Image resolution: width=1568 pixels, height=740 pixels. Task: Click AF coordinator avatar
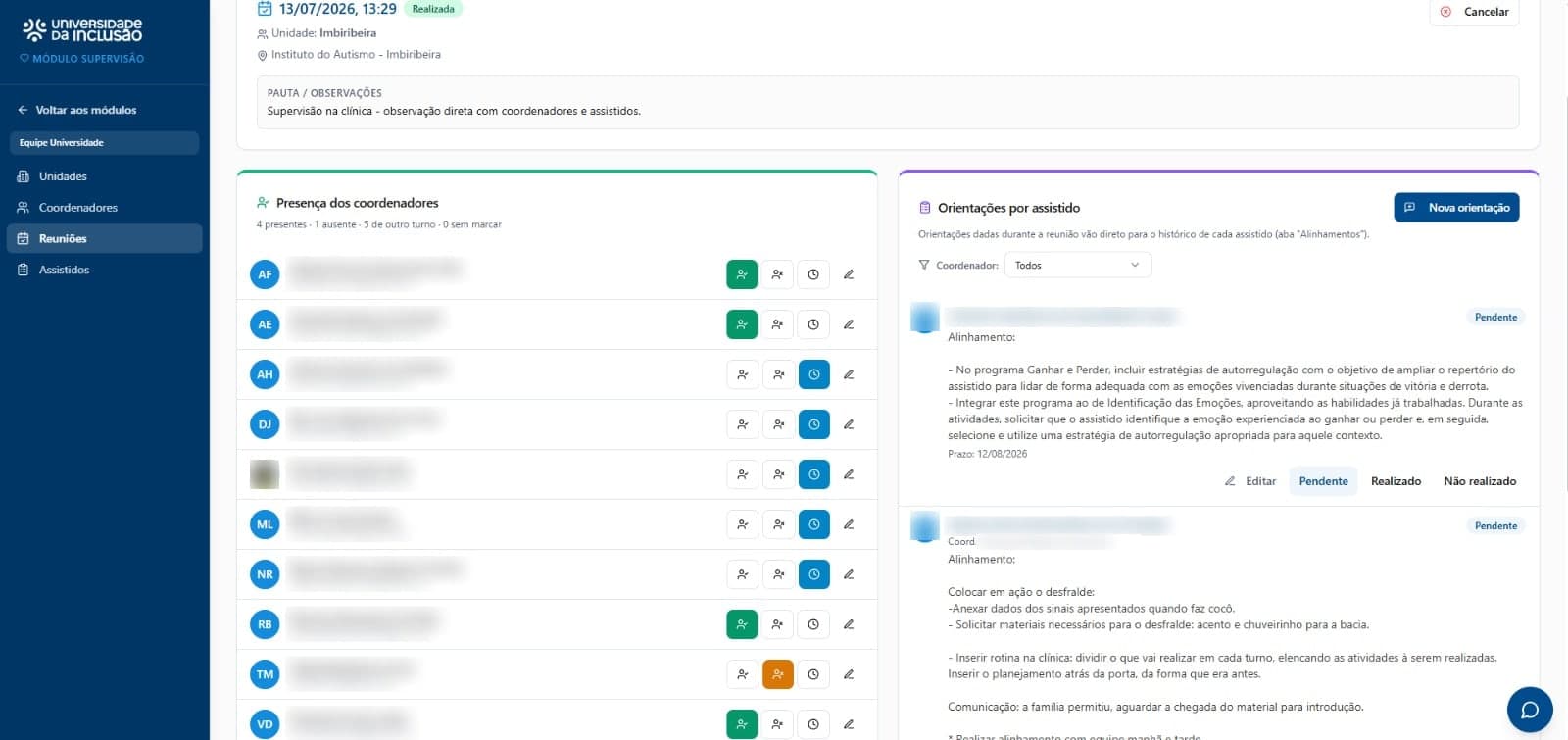click(x=265, y=274)
